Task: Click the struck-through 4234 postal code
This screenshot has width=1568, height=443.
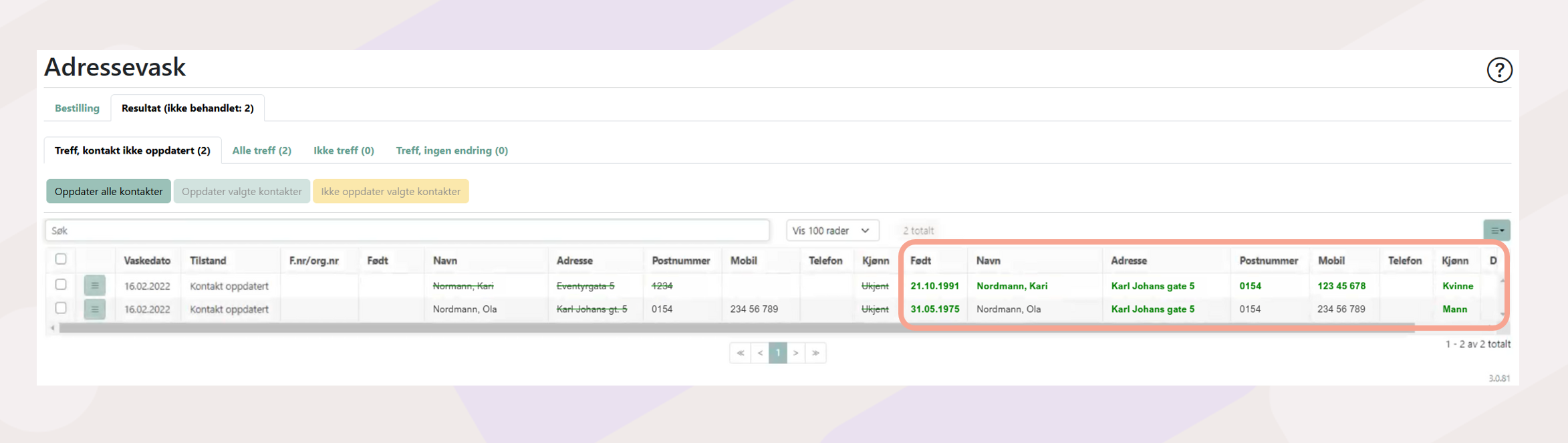Action: (662, 286)
